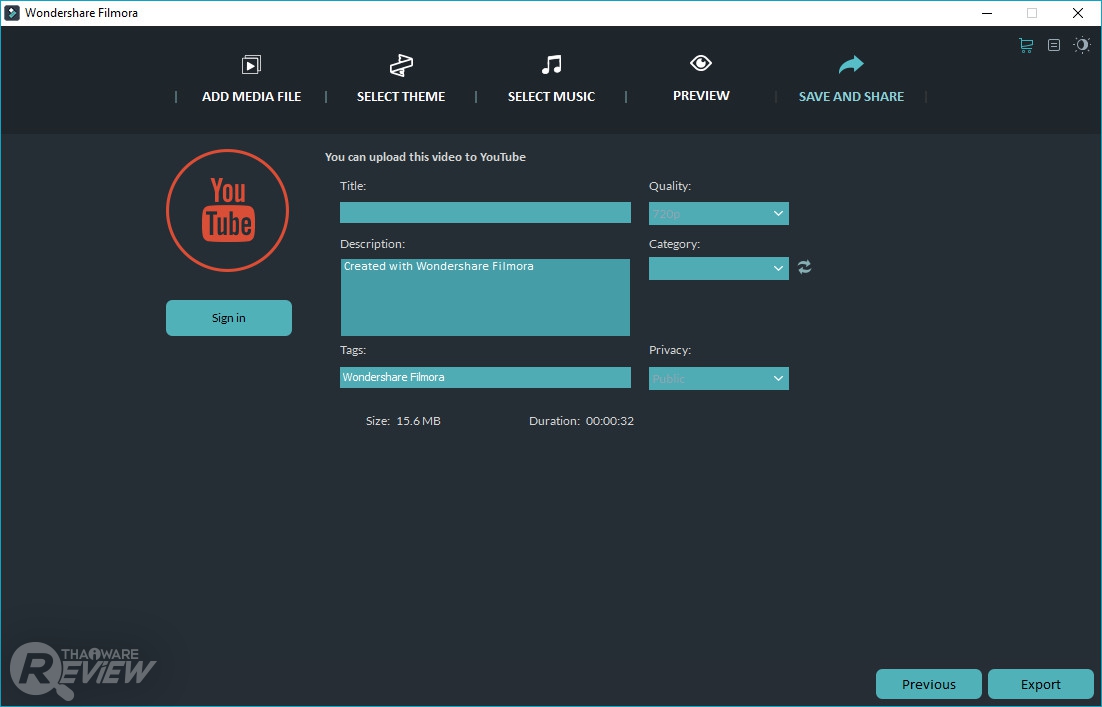1102x707 pixels.
Task: Open the Privacy dropdown
Action: pos(718,378)
